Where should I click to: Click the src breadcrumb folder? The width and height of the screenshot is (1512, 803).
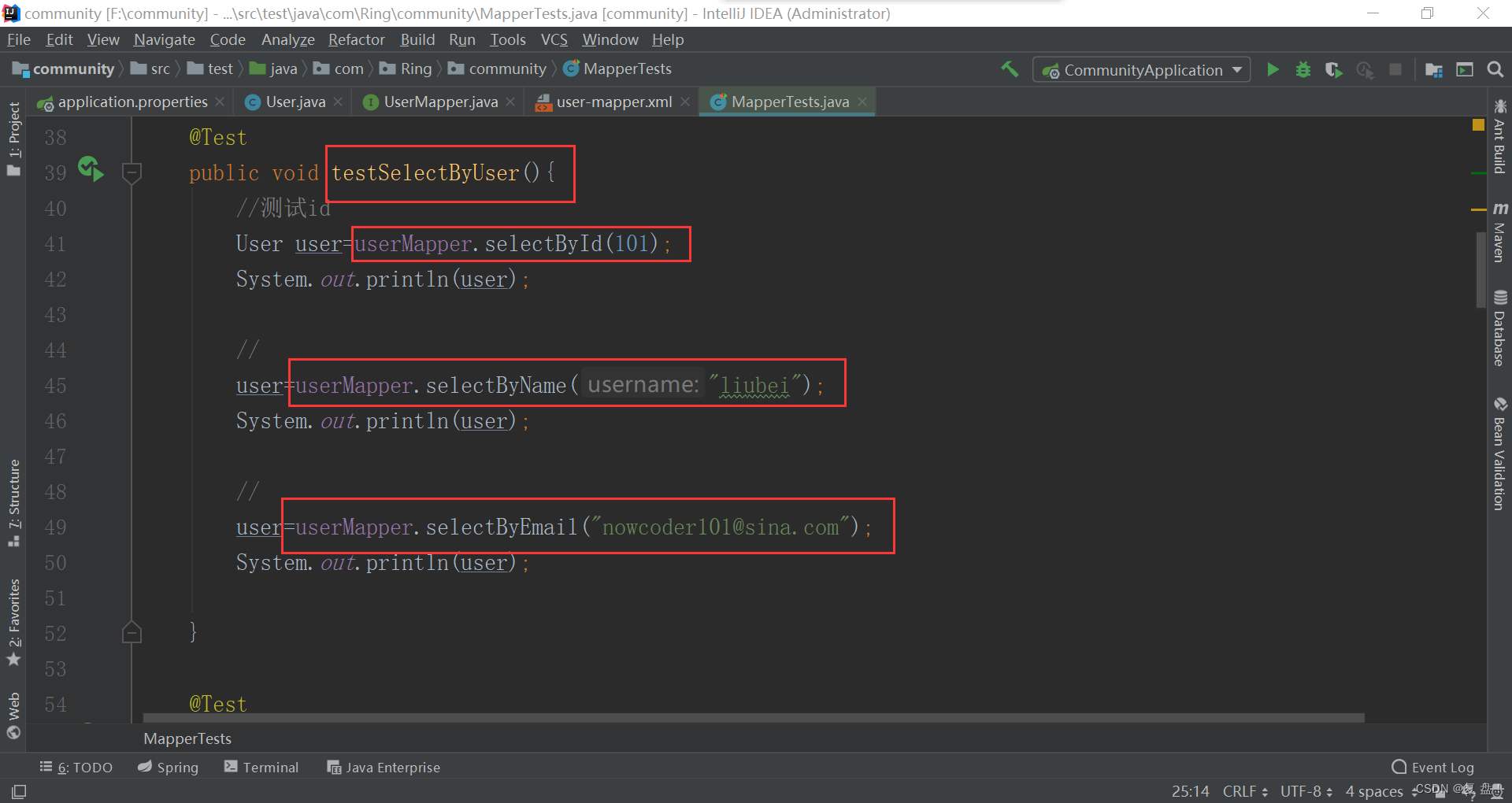(150, 69)
